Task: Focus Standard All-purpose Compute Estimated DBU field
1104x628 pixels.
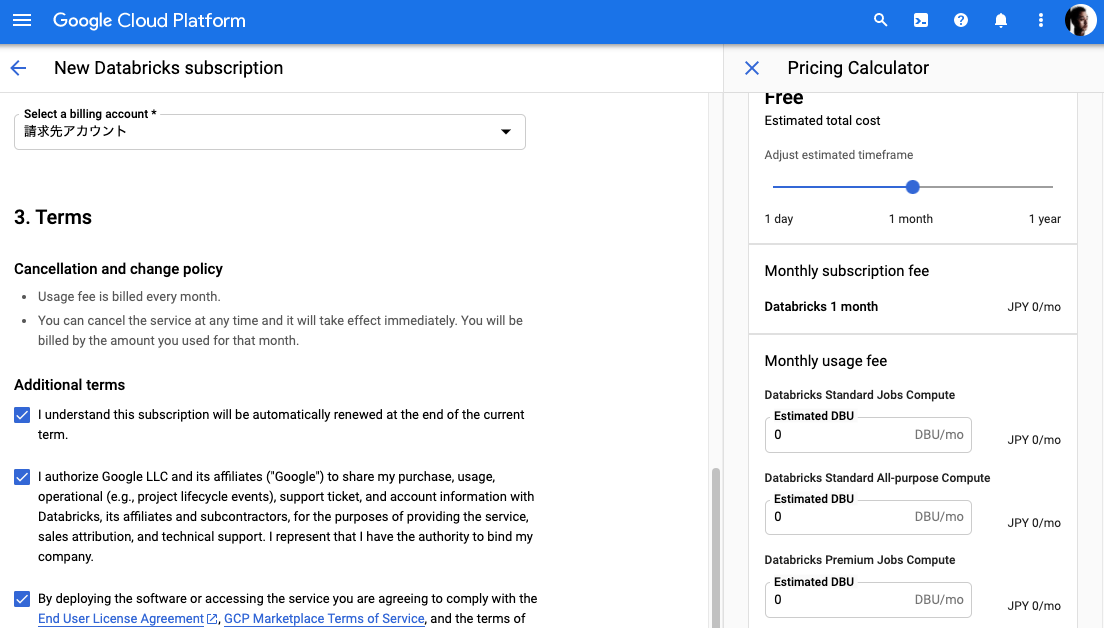Action: pos(868,517)
